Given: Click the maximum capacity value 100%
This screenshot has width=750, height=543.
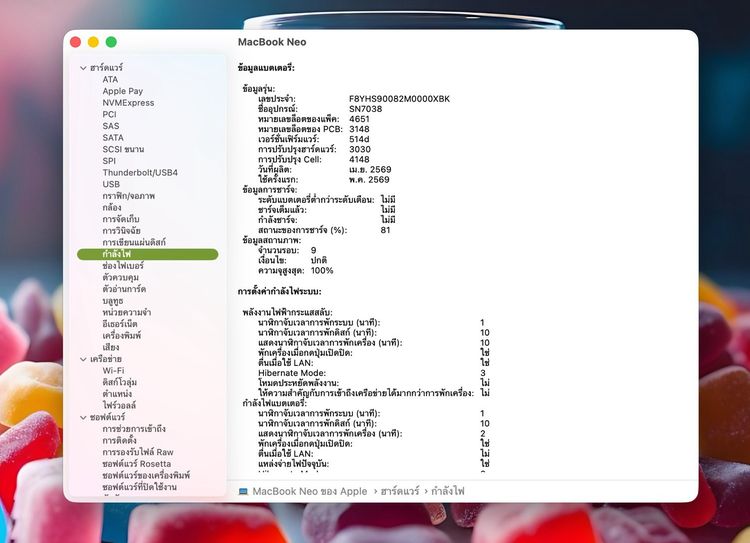Looking at the screenshot, I should (x=322, y=271).
